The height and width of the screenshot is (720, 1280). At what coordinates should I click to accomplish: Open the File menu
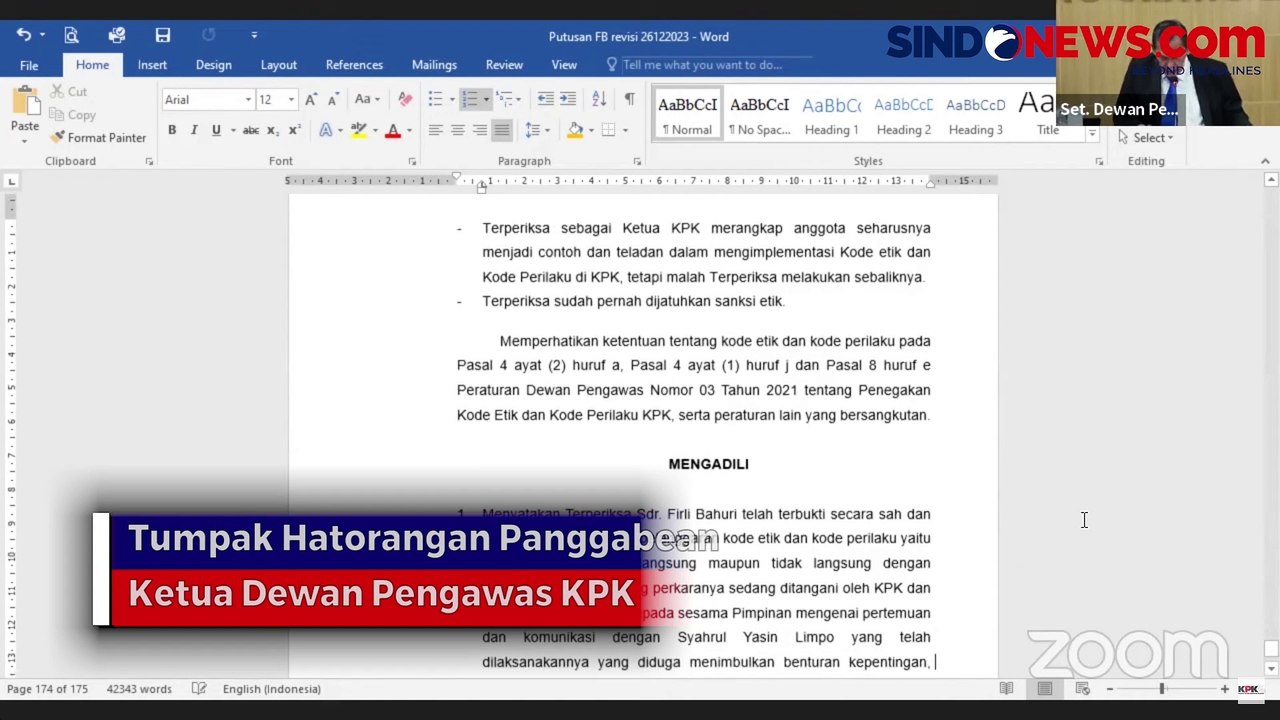tap(29, 65)
